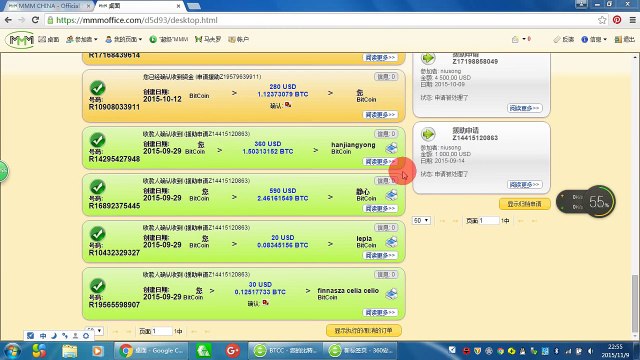Expand the participants dropdown menu
640x360 pixels.
[x=82, y=40]
